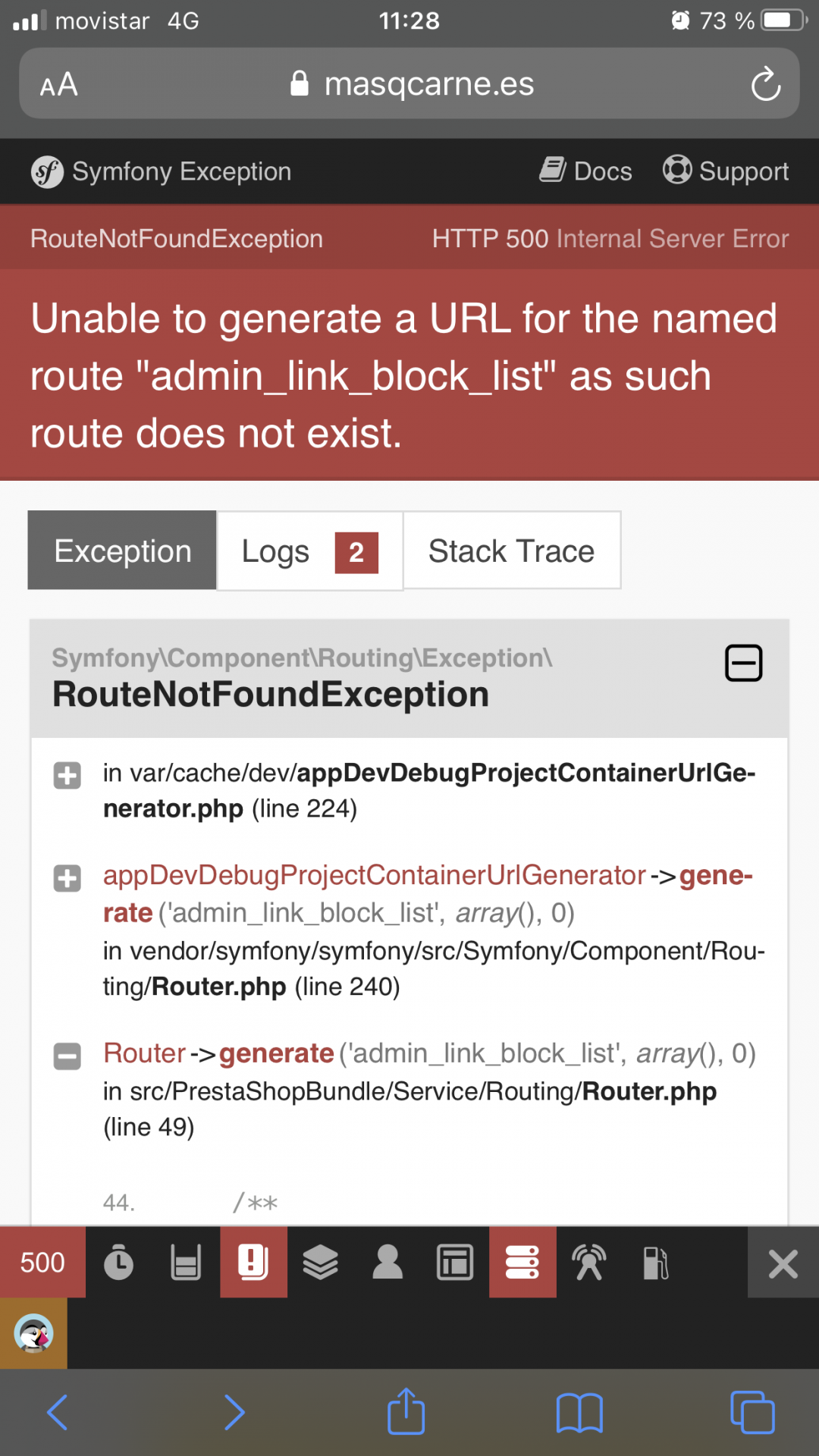Open the profiler memory panel icon
Screen dimensions: 819x1456
(x=186, y=1263)
